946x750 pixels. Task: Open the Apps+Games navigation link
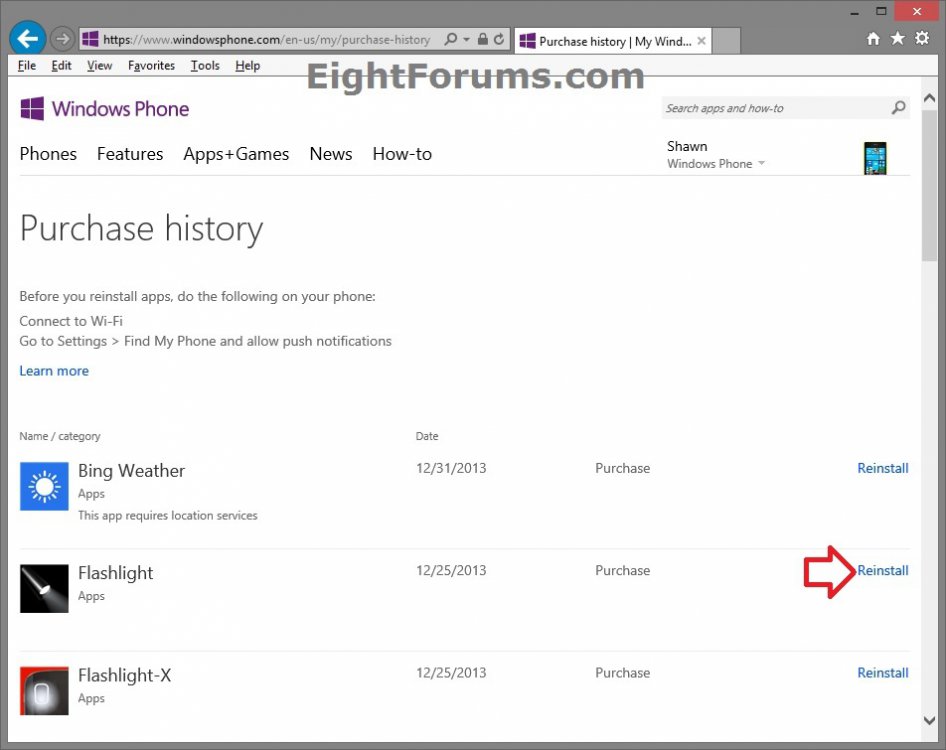point(236,154)
